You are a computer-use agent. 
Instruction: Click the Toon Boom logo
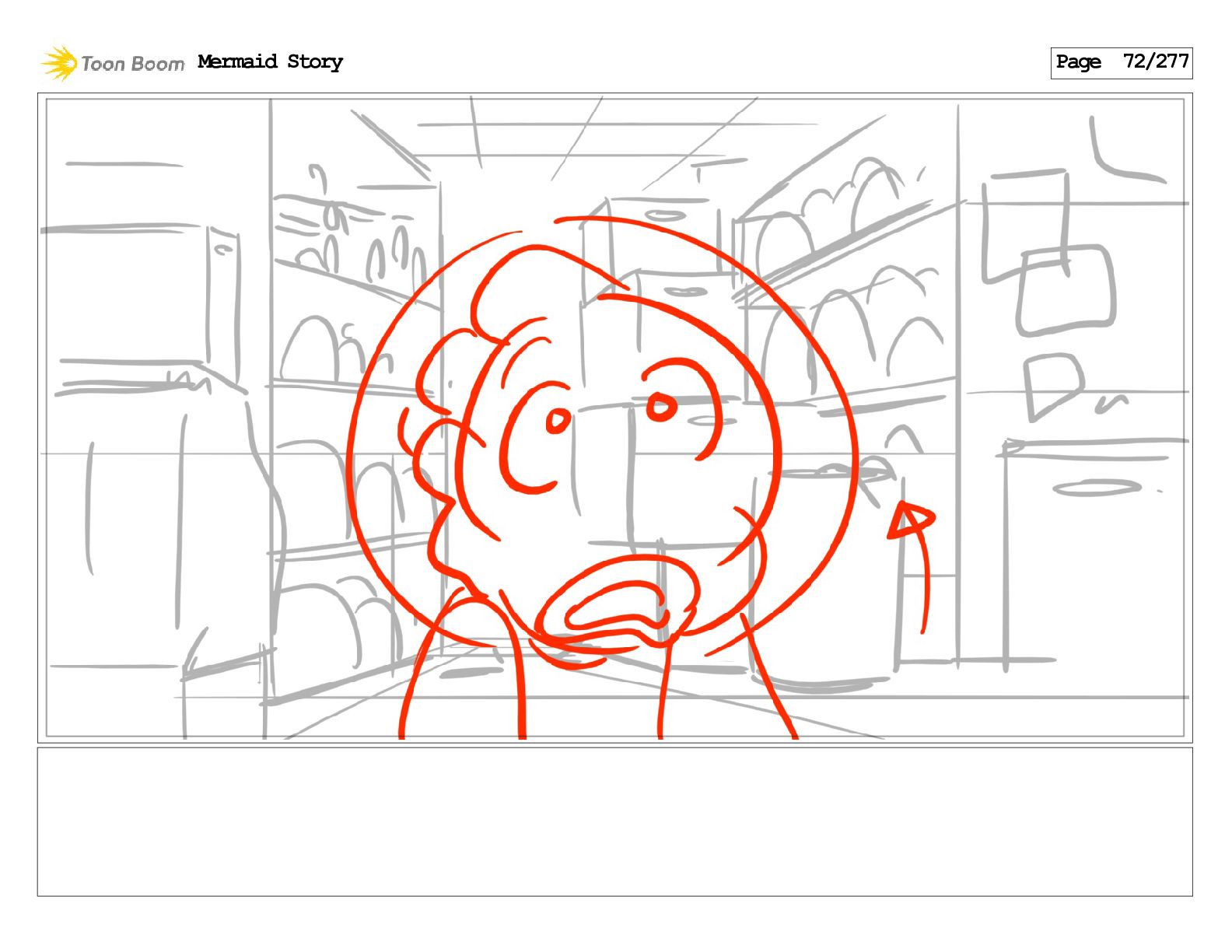click(x=113, y=63)
